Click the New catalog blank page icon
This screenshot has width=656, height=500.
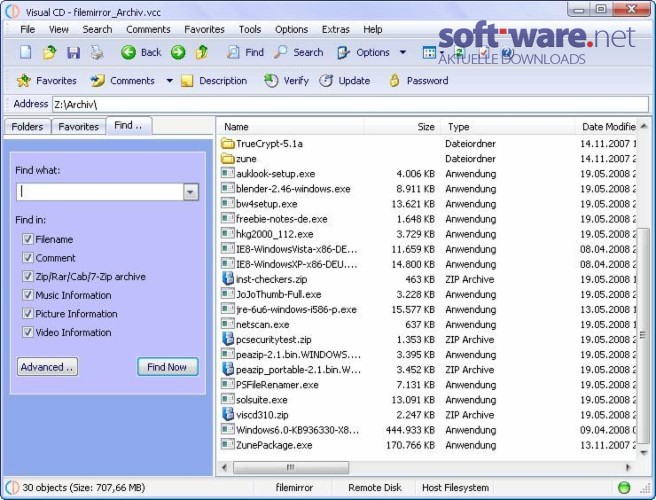(x=26, y=52)
